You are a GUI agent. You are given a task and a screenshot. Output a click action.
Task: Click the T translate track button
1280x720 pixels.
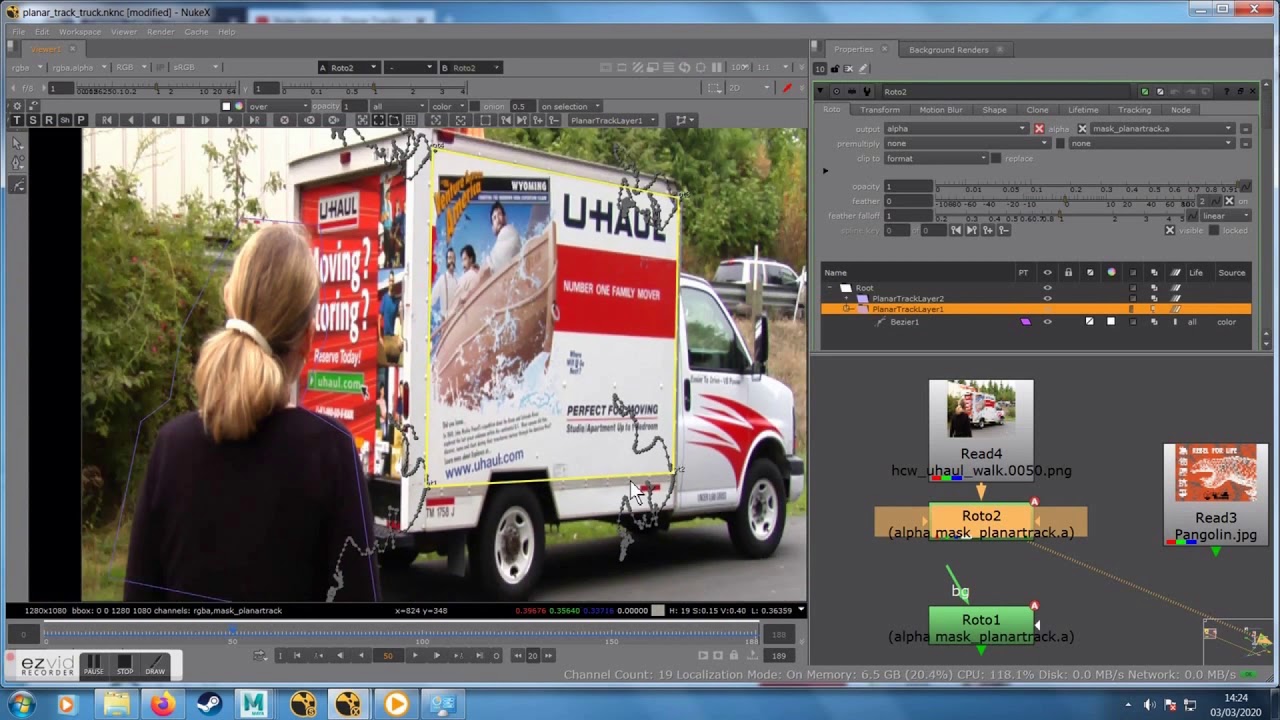[17, 120]
